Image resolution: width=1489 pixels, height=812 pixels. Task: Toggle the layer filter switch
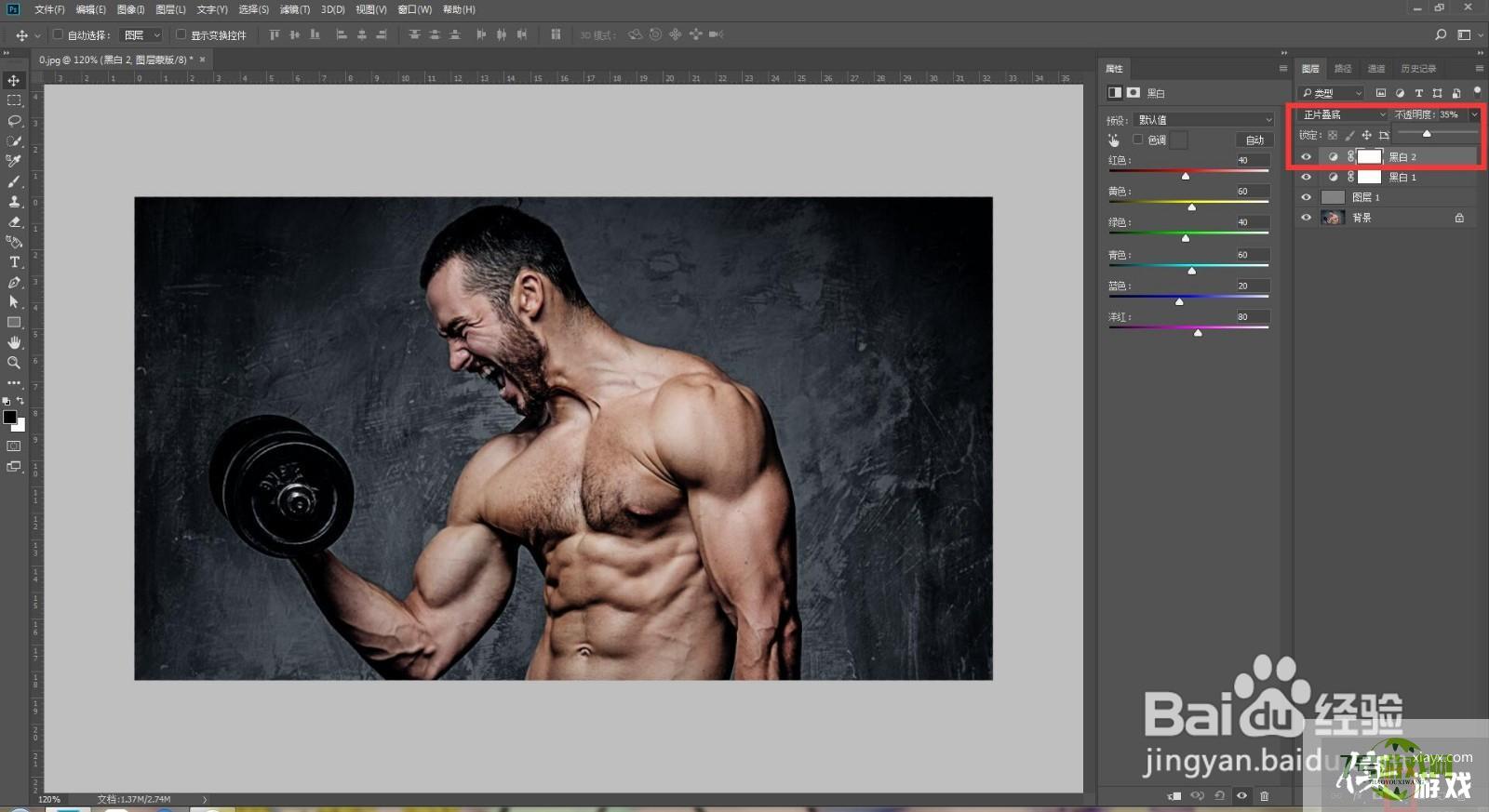tap(1477, 92)
